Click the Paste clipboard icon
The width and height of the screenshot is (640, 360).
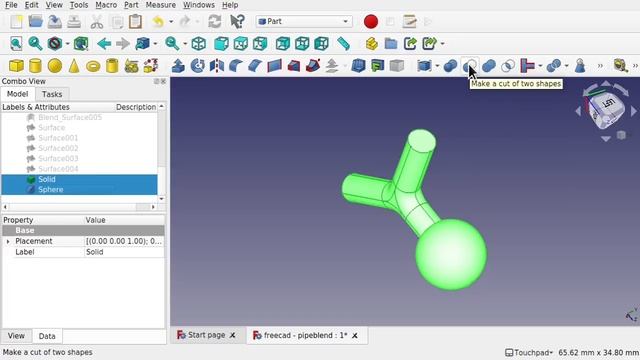click(135, 22)
